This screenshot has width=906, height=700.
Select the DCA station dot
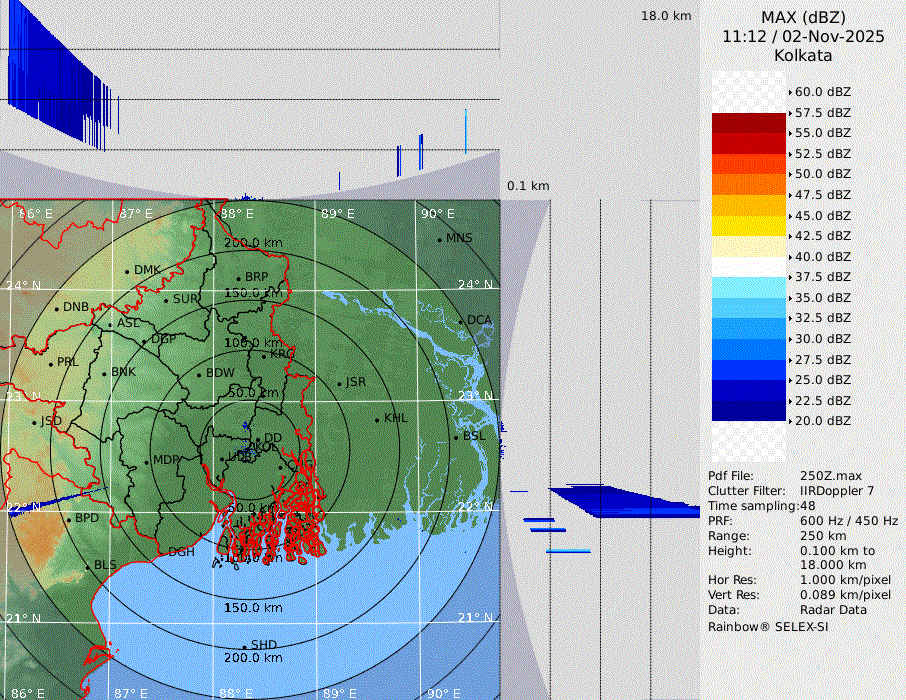[x=460, y=321]
